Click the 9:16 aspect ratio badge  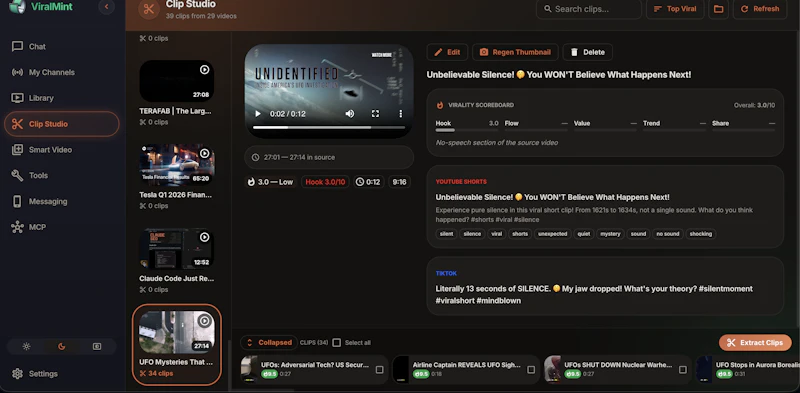(x=399, y=182)
